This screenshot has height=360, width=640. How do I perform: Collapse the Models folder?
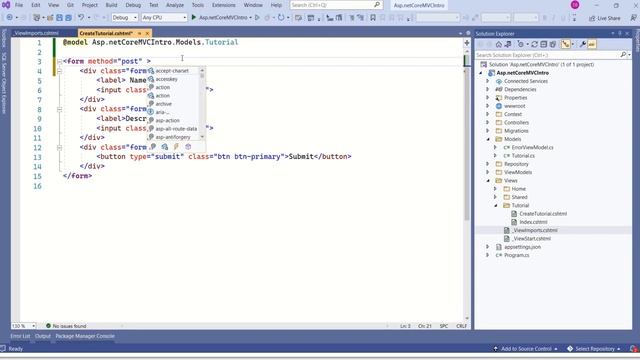(x=488, y=139)
